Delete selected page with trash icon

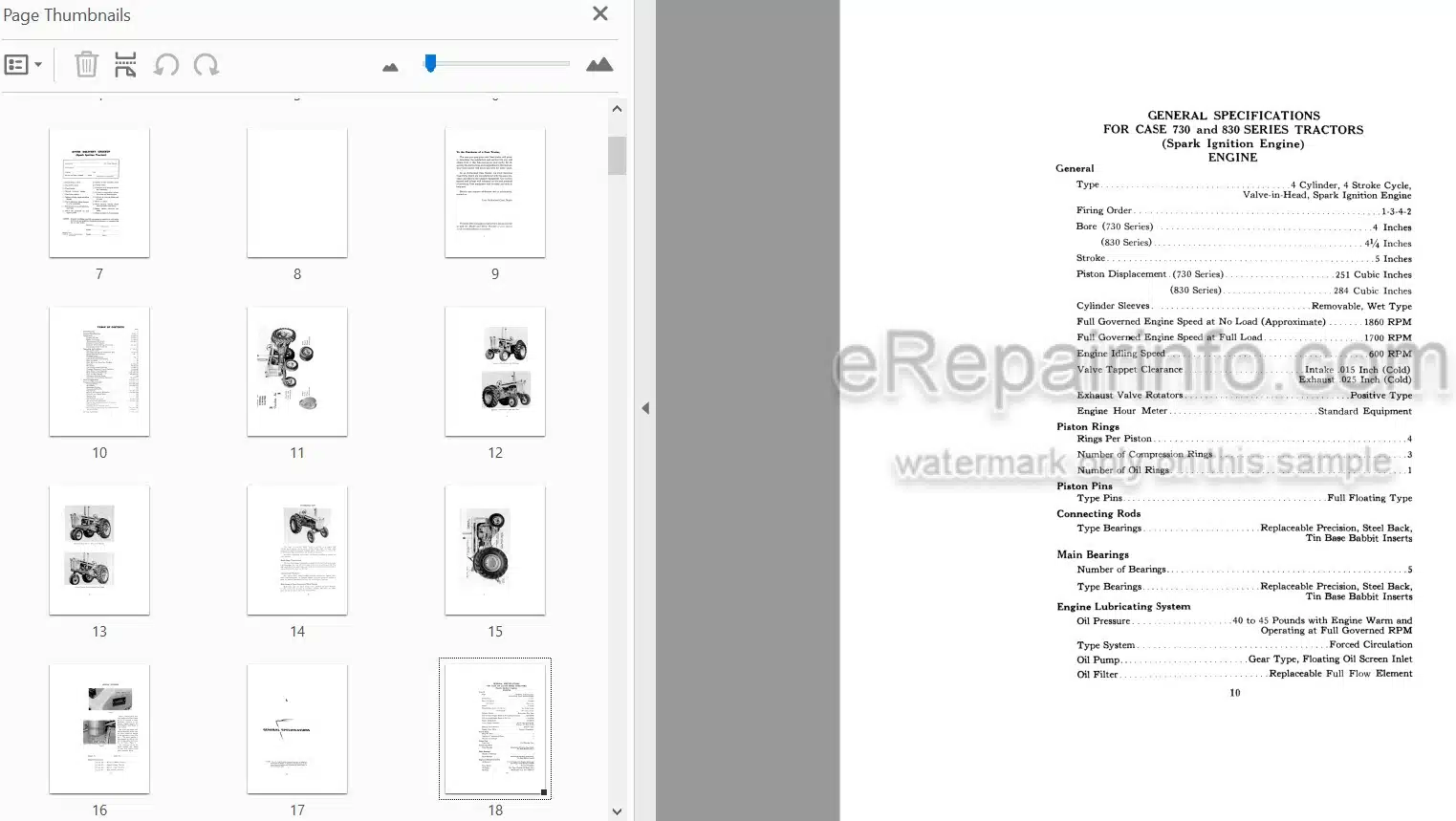pyautogui.click(x=86, y=65)
